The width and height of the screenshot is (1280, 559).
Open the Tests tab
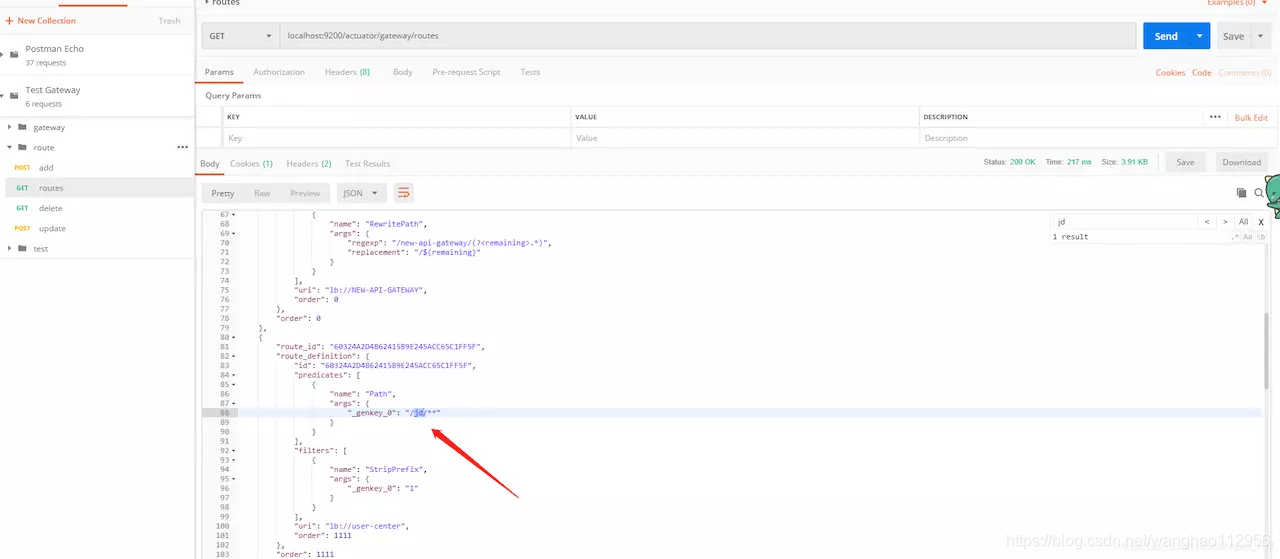coord(530,72)
